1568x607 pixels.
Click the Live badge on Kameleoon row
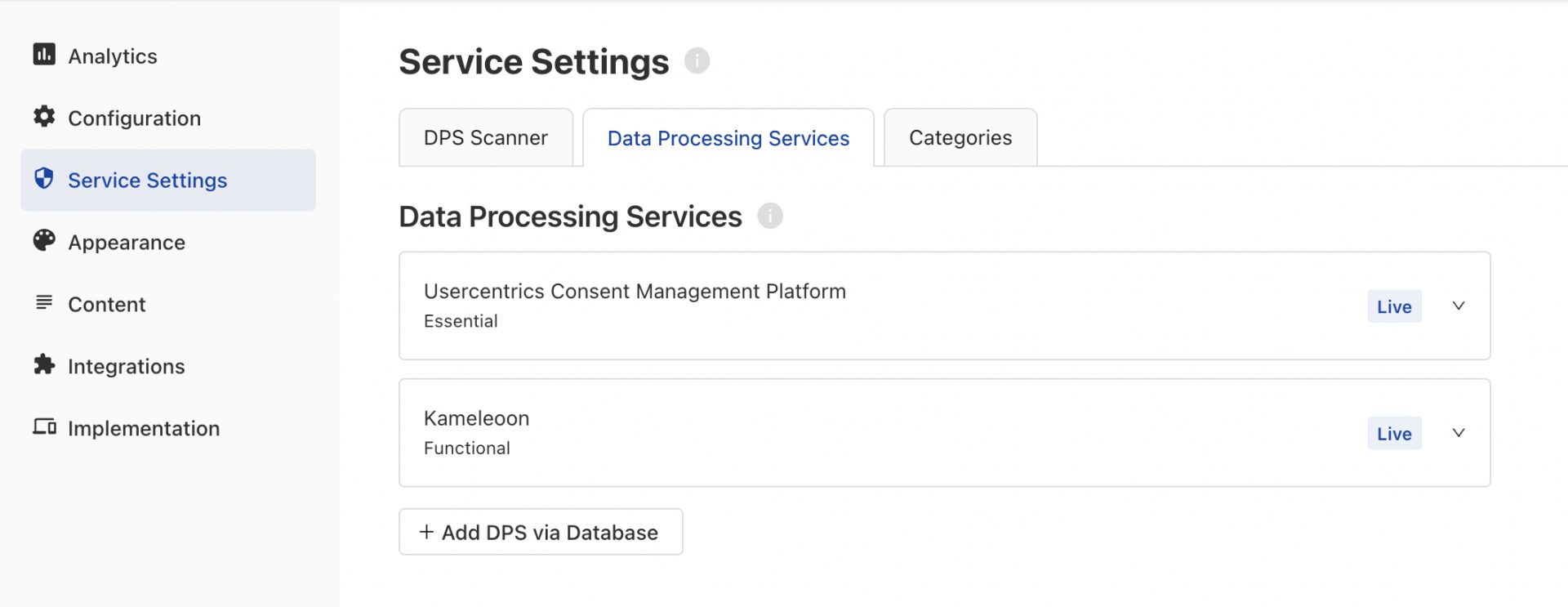[1394, 434]
